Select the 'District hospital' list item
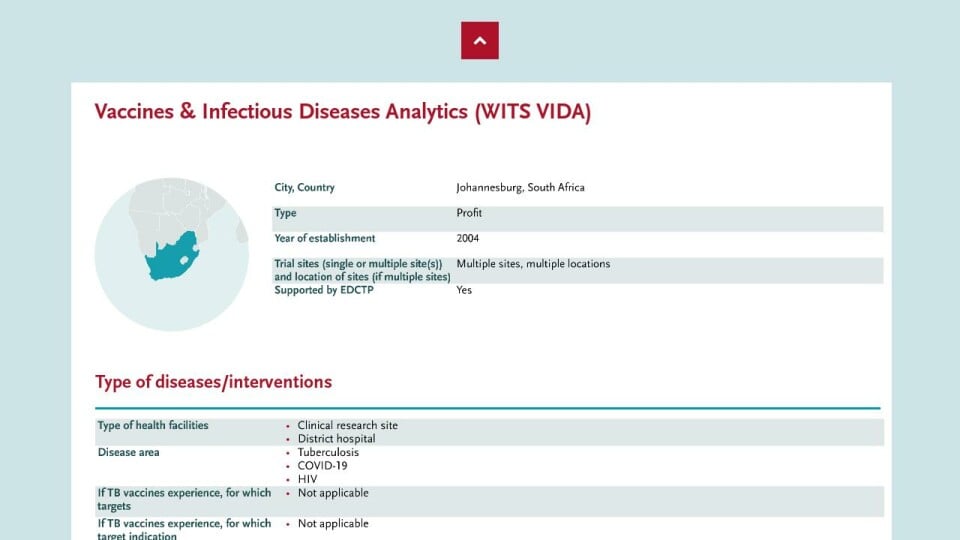Viewport: 960px width, 540px height. click(337, 438)
